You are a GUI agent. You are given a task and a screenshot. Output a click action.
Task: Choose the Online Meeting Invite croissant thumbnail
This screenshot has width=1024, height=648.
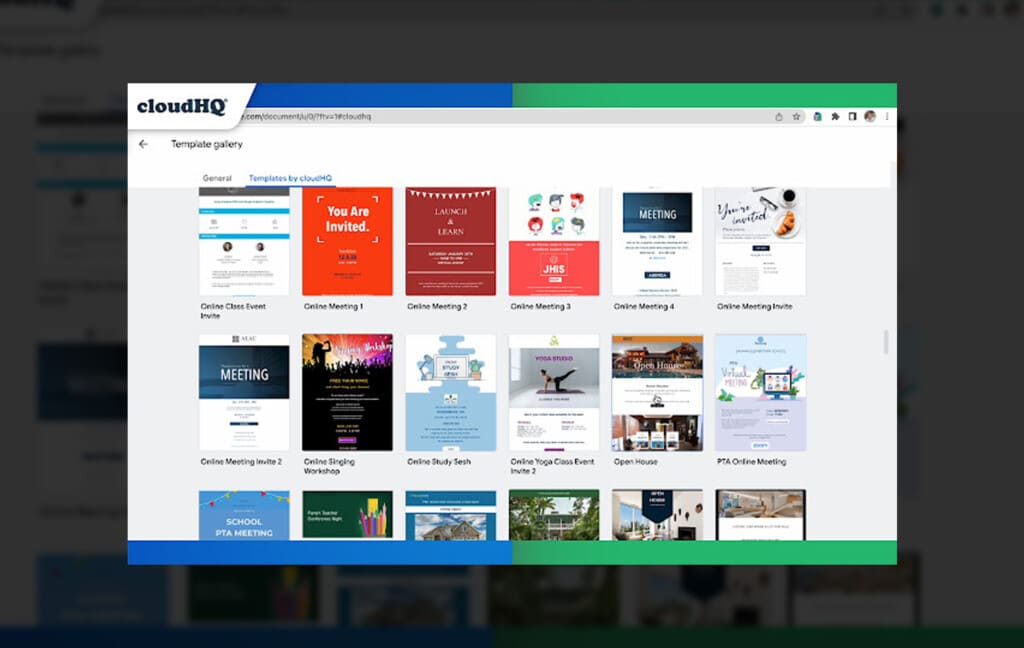click(760, 241)
